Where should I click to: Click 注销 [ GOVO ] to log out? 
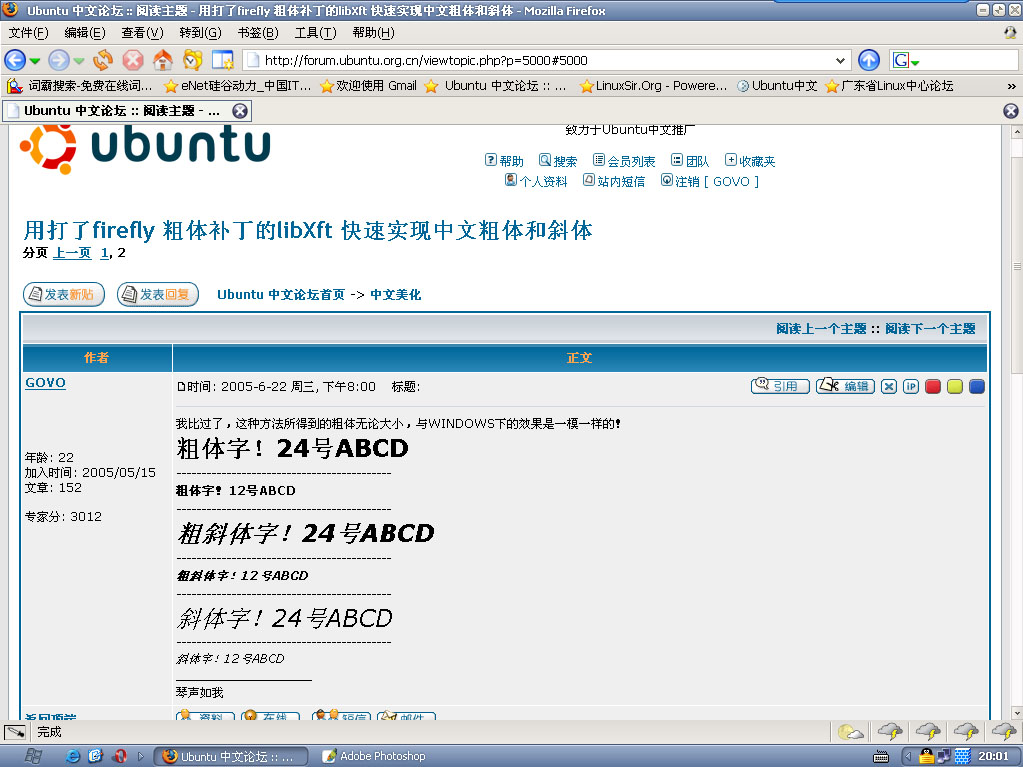pyautogui.click(x=710, y=181)
